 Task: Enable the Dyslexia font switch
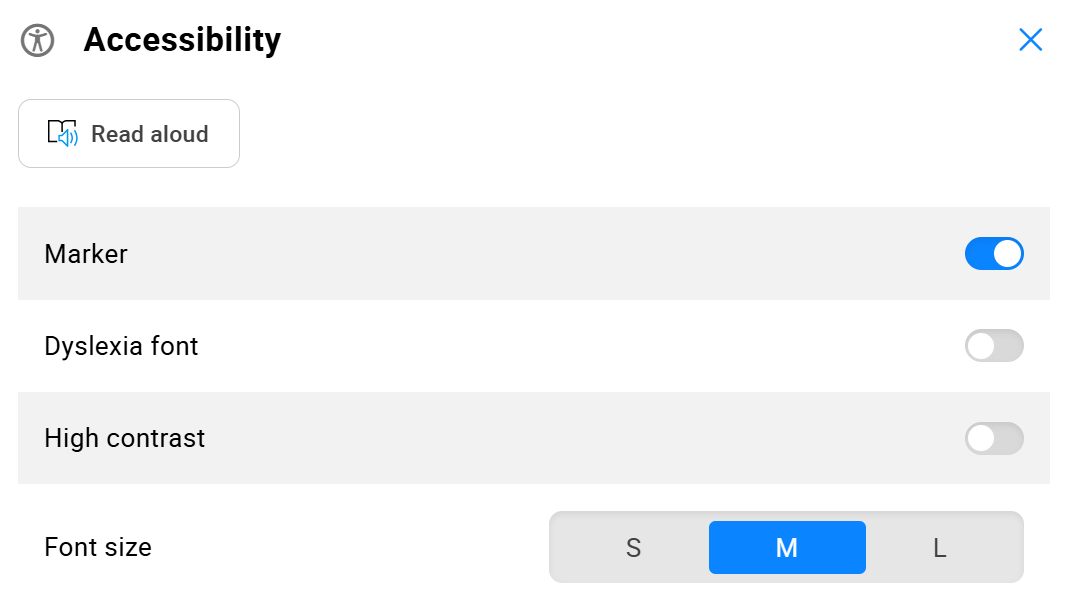click(994, 346)
